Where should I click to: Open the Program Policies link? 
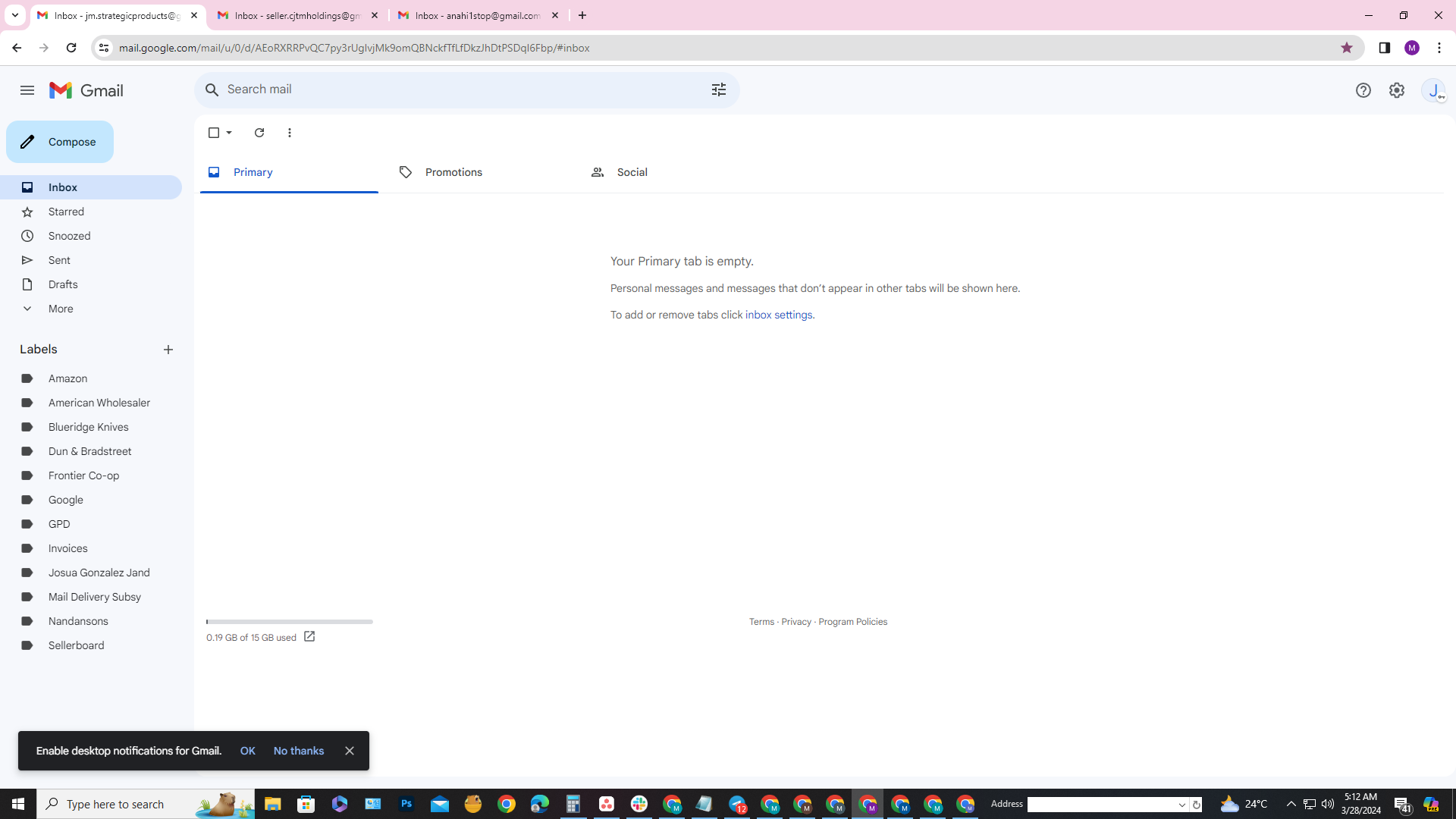point(852,622)
